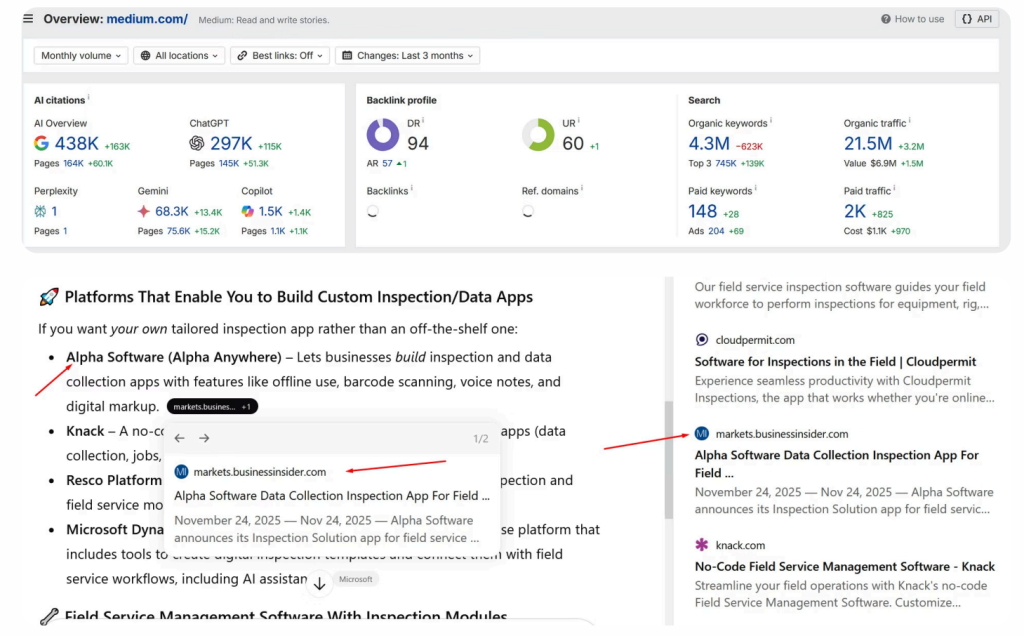Open the Changes: Last 3 months dropdown
Screen dimensions: 1024x636
coord(408,56)
